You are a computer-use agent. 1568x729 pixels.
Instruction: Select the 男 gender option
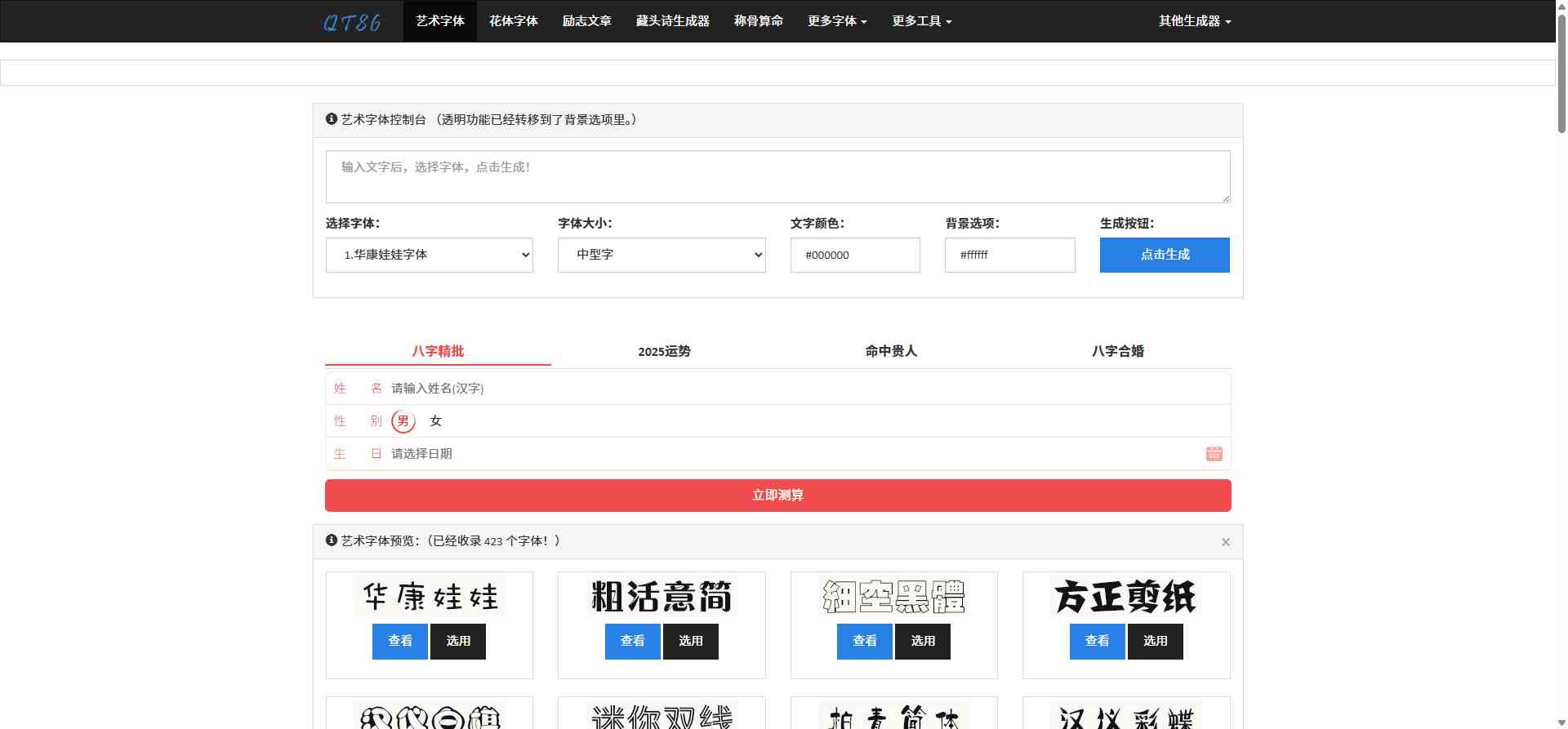[403, 421]
